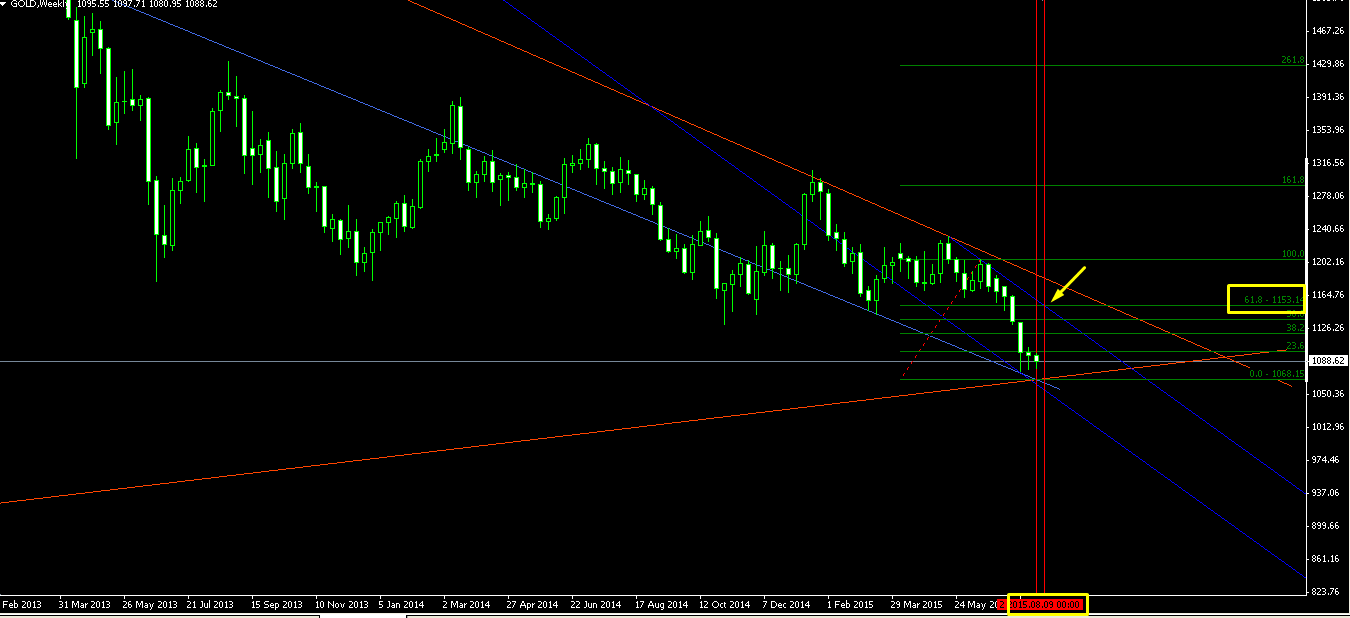This screenshot has height=618, width=1350.
Task: Click the 17 Aug 2014 date on time axis
Action: 661,604
